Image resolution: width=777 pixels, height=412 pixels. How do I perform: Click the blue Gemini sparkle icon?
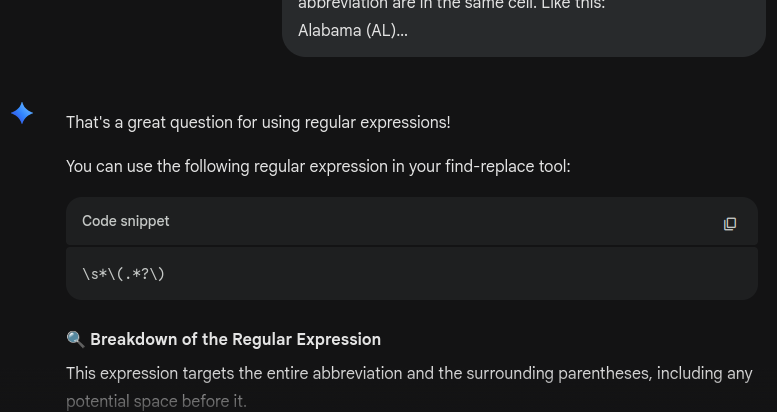click(22, 113)
